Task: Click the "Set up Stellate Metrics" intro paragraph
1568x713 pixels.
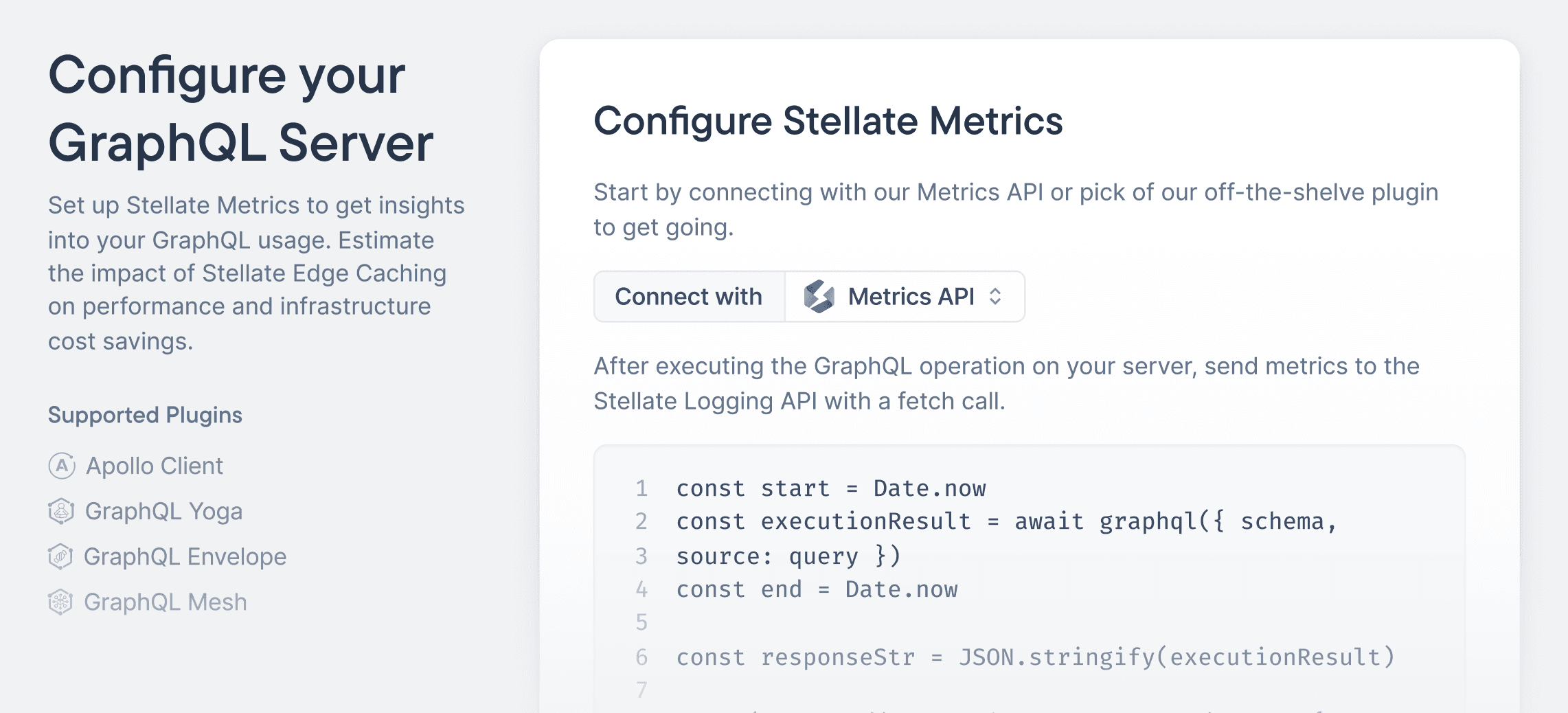Action: [255, 273]
